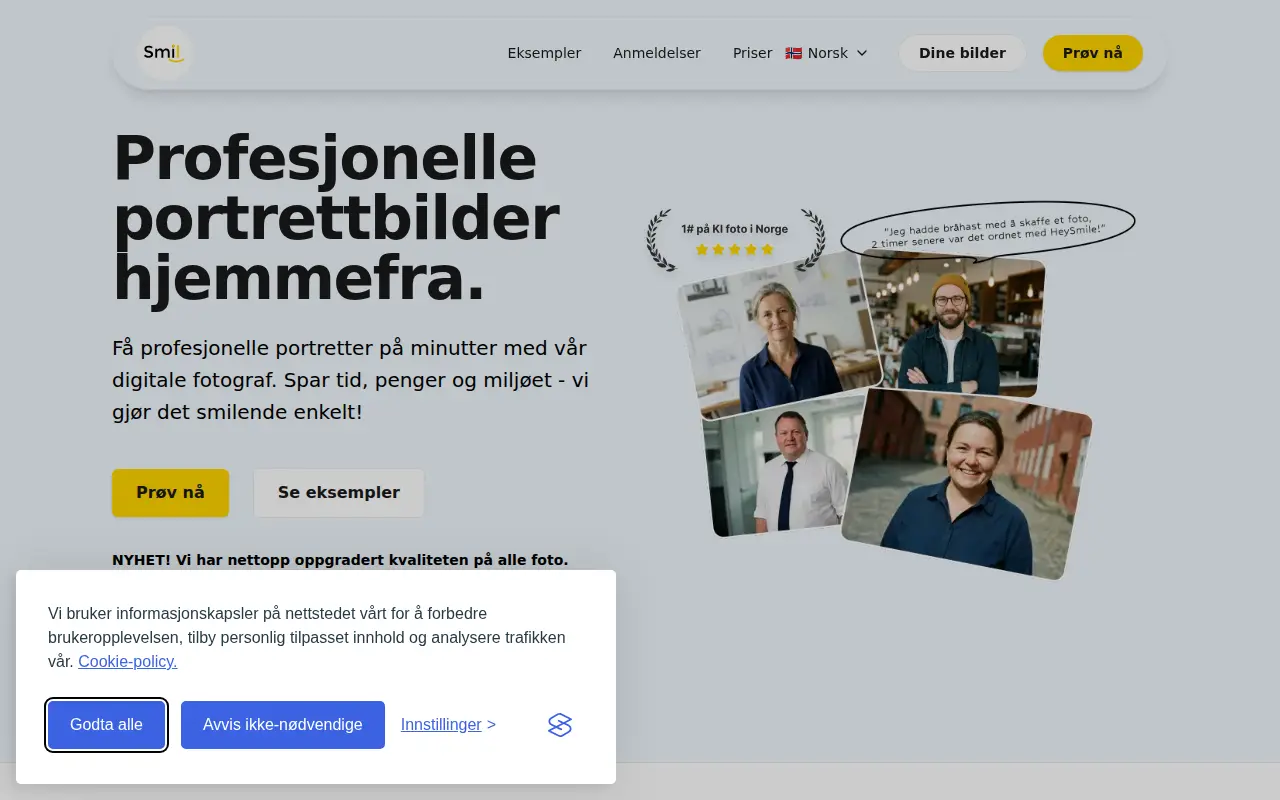1280x800 pixels.
Task: Click the five-star rating badge
Action: 735,249
